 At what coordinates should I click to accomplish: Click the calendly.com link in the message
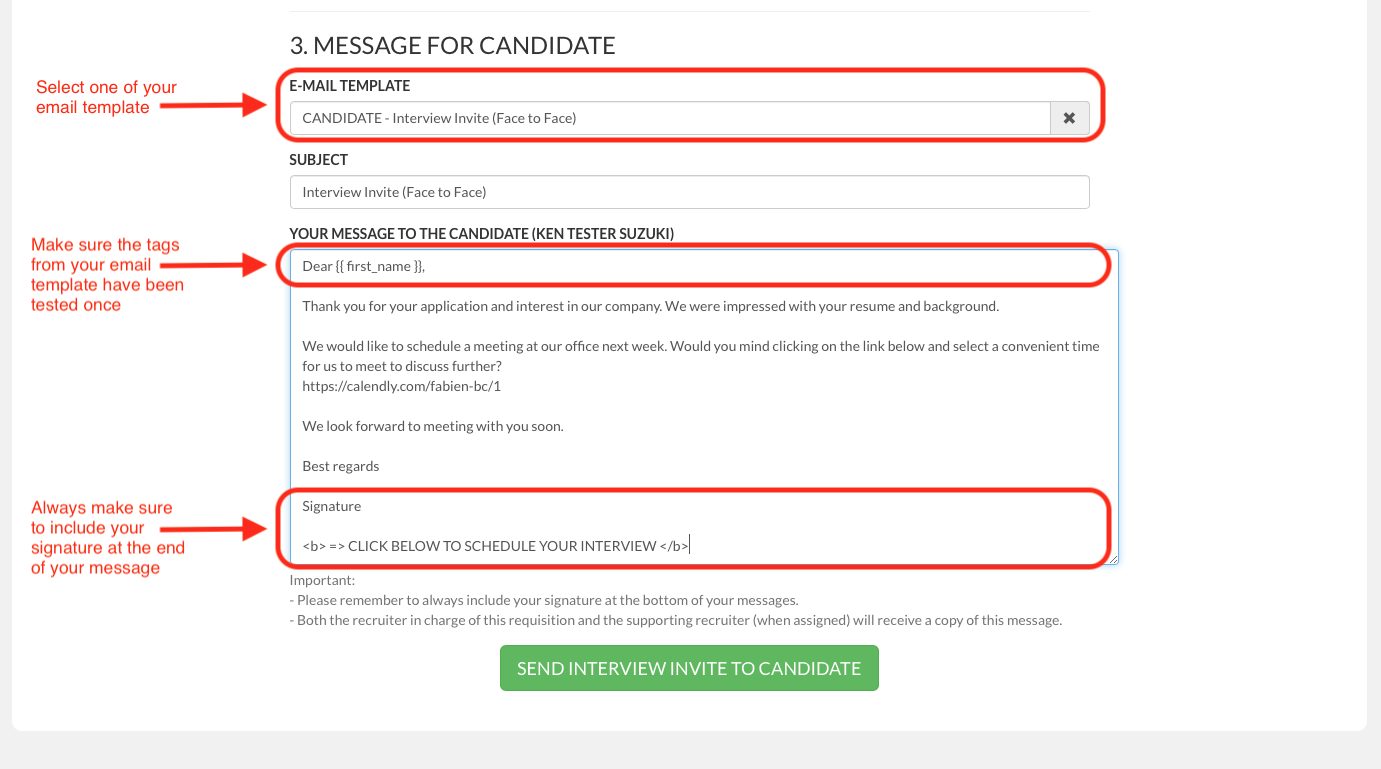(x=401, y=386)
